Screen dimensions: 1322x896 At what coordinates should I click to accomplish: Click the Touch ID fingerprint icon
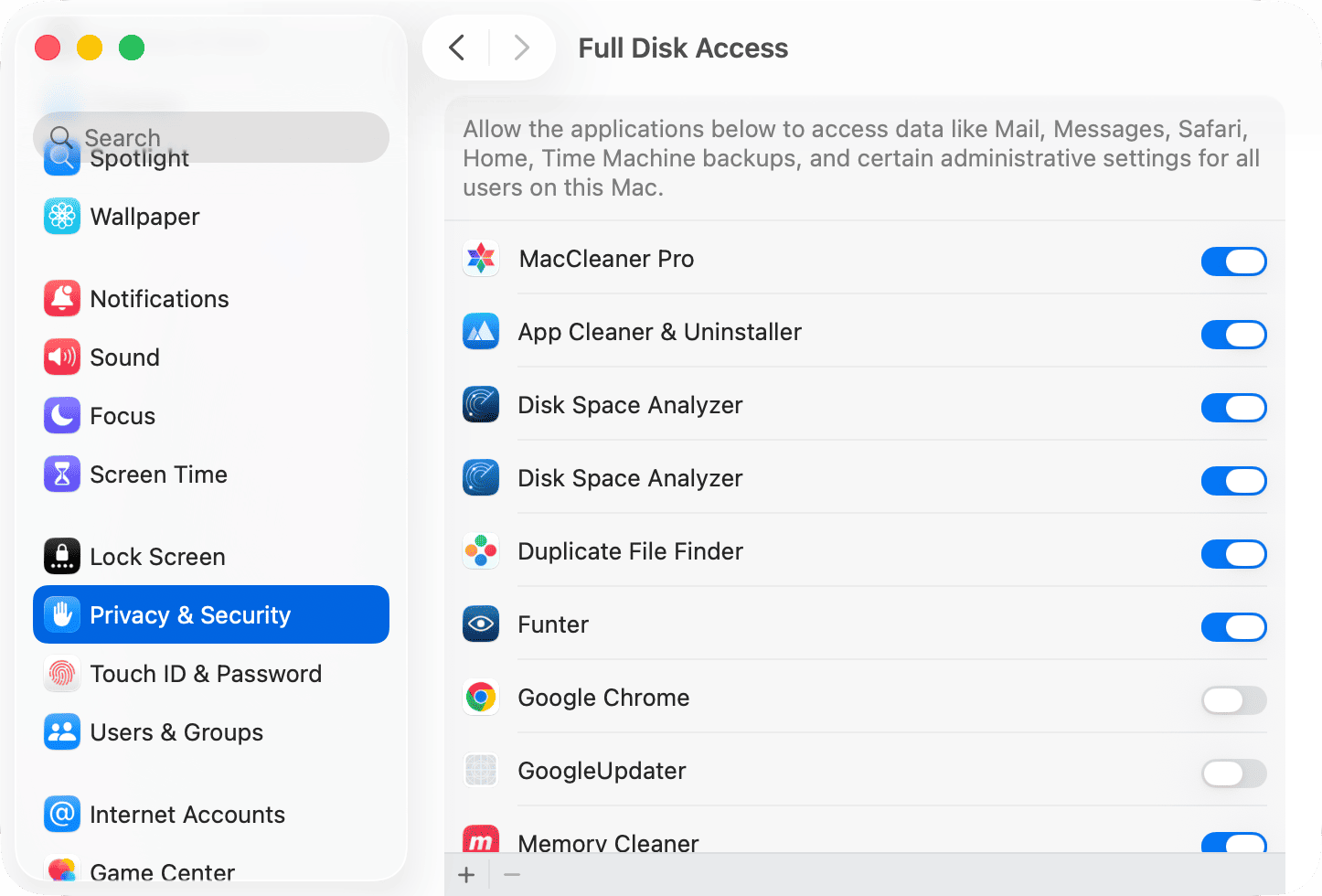click(x=62, y=674)
